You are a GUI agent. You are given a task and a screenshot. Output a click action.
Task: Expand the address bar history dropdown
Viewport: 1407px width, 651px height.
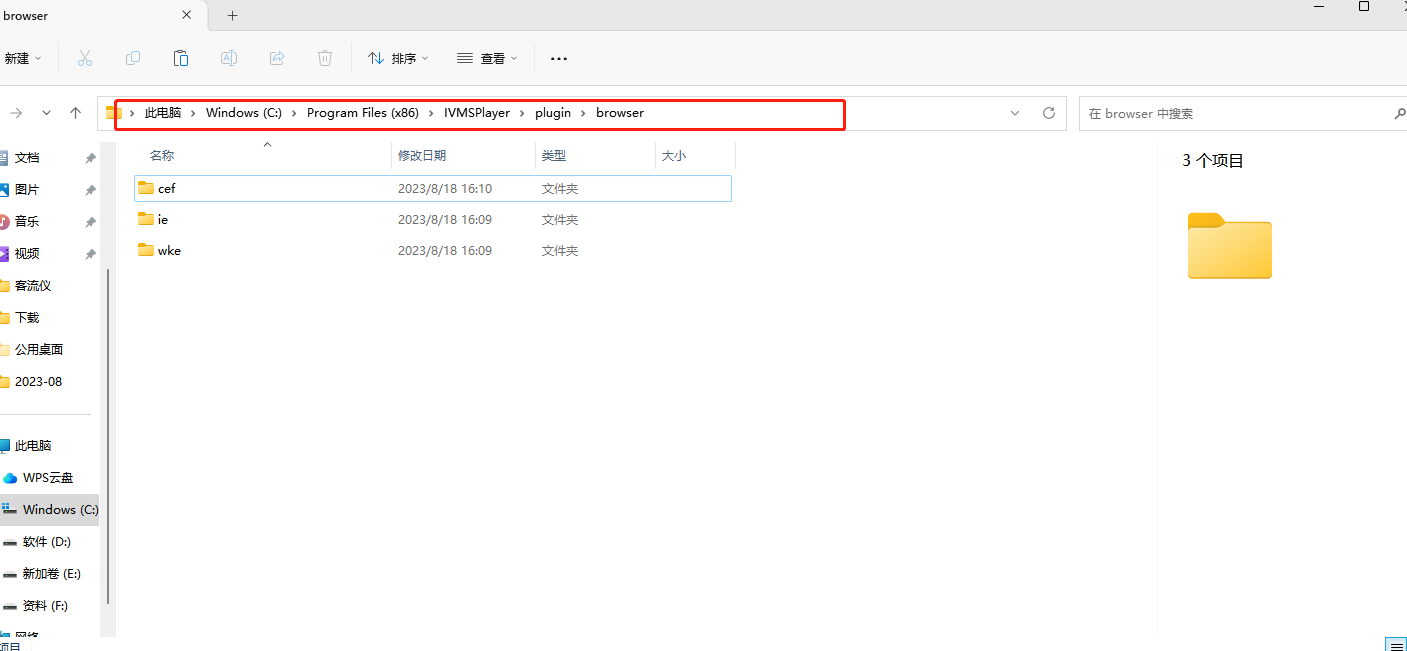1015,113
